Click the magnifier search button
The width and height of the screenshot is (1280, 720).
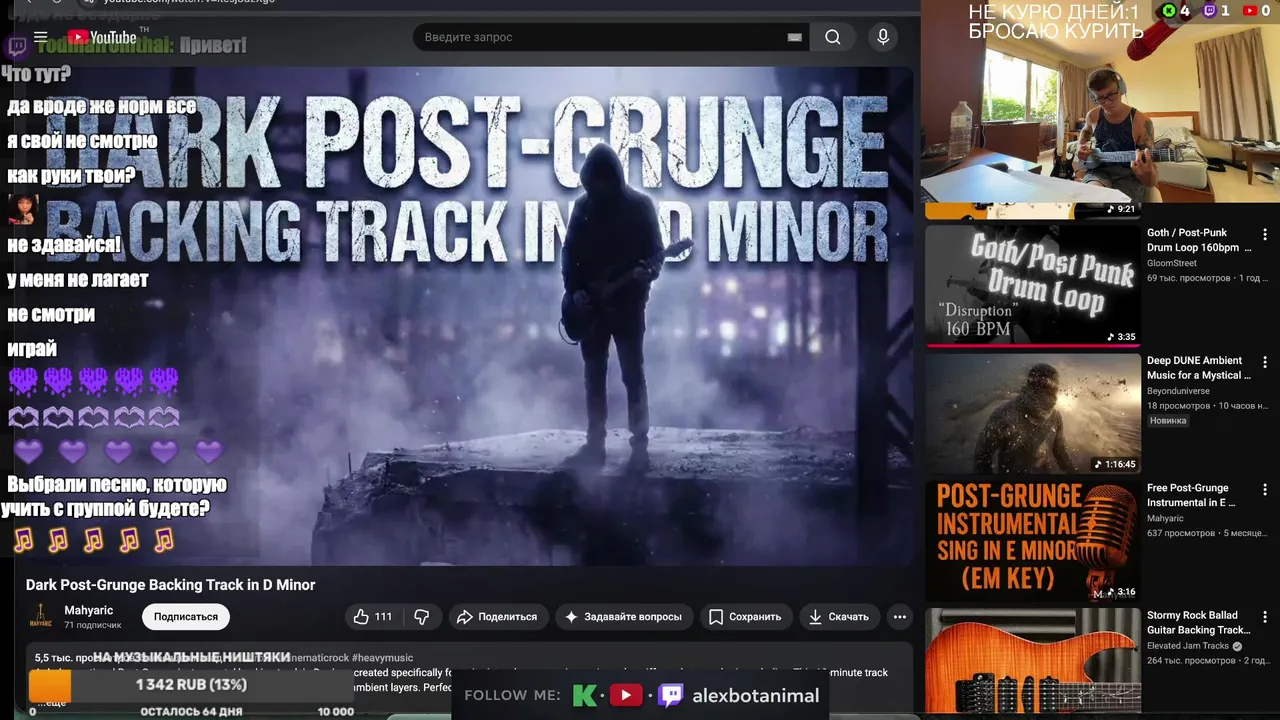click(x=833, y=37)
